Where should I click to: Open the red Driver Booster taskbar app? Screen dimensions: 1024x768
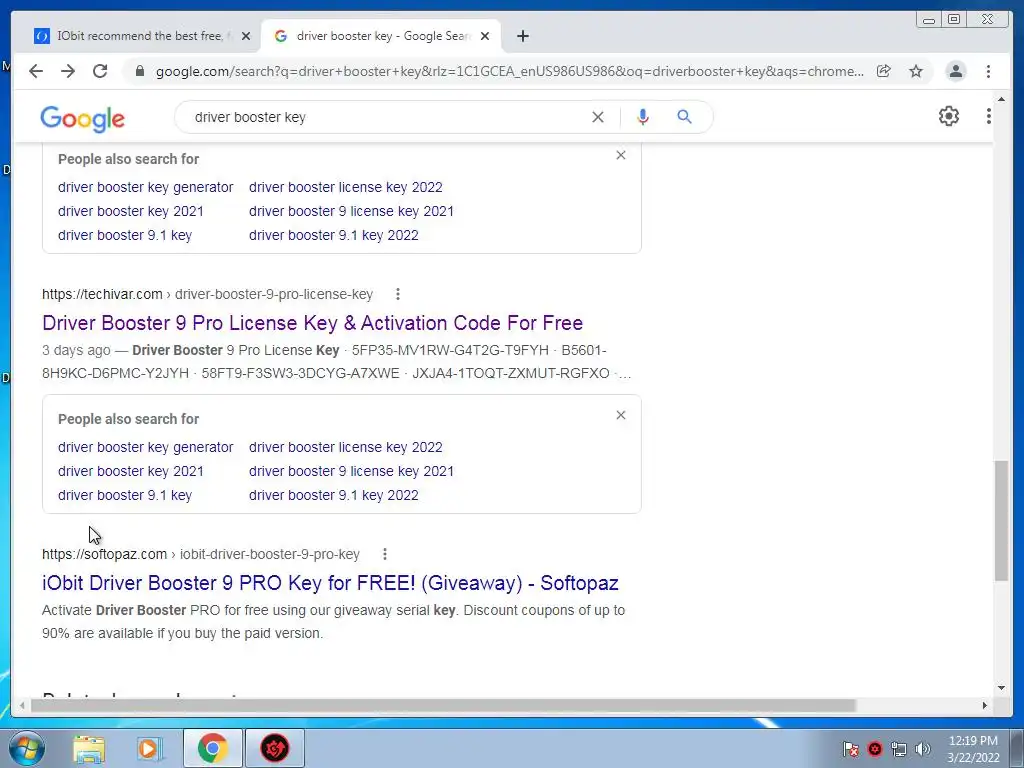tap(275, 748)
